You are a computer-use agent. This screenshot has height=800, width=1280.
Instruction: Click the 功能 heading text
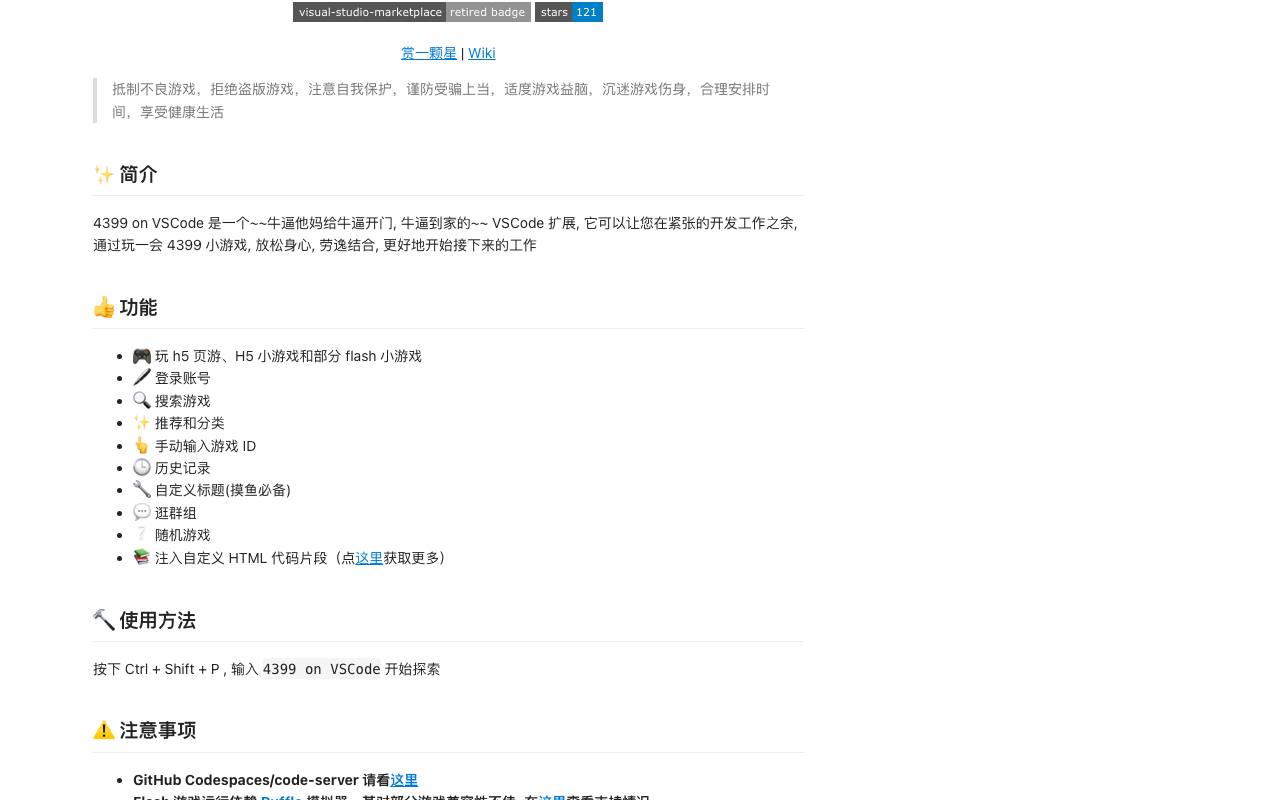tap(138, 308)
